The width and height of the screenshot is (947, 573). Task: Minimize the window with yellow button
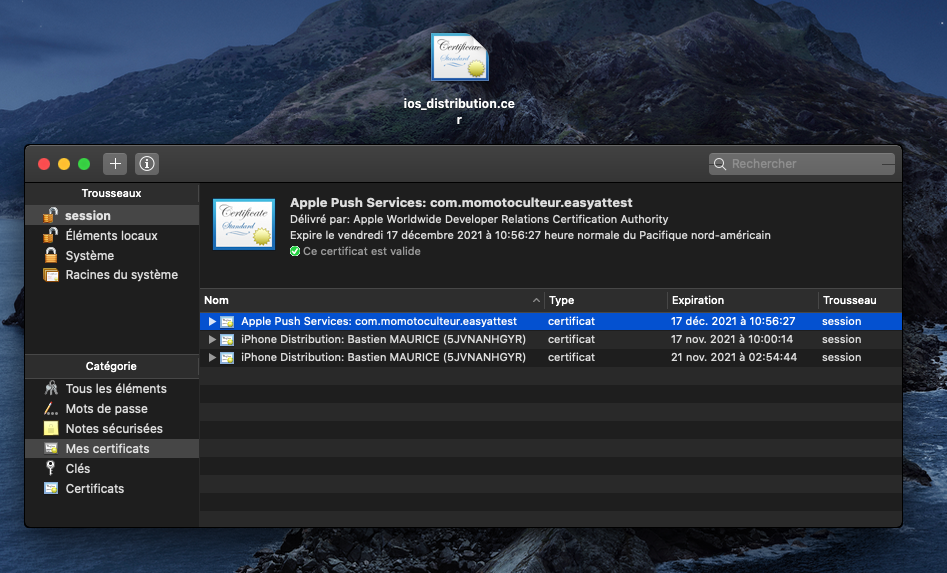point(64,164)
